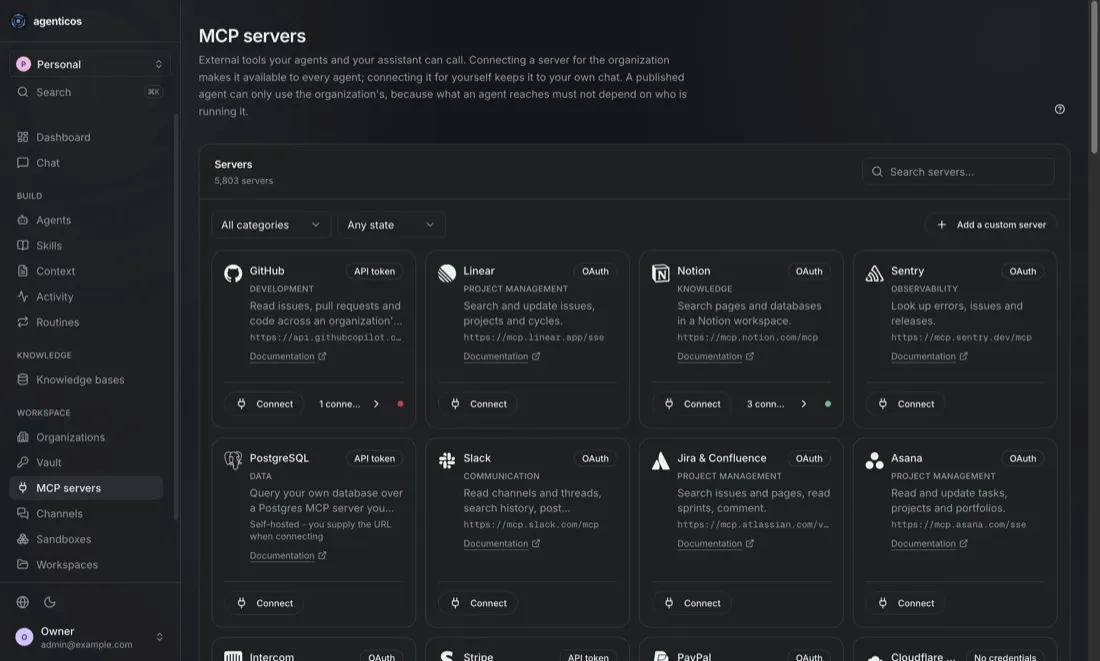Click the Intercom logo on its card
1100x661 pixels.
233,656
